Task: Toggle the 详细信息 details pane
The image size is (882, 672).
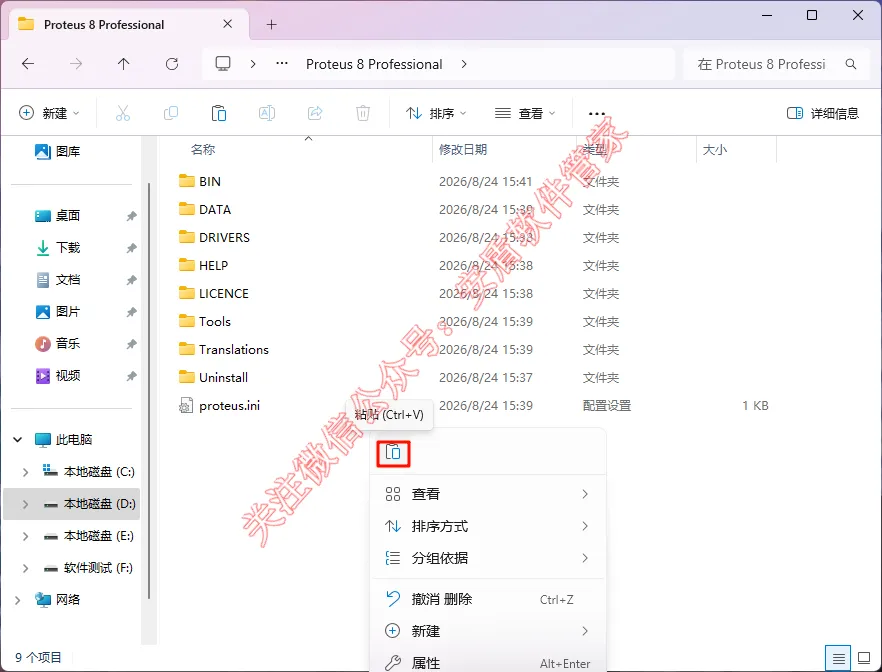Action: pyautogui.click(x=822, y=114)
